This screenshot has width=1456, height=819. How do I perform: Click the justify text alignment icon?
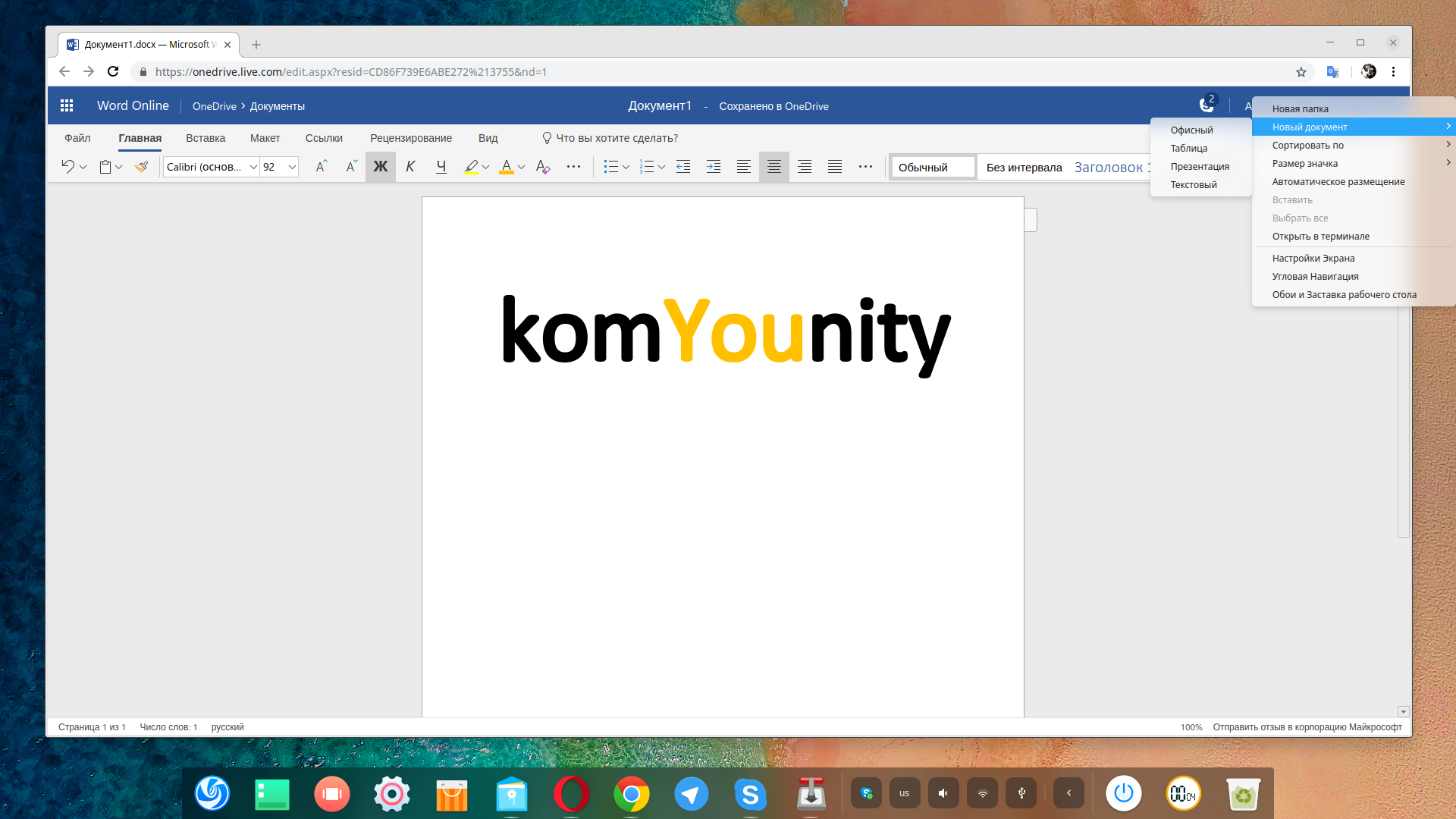[835, 167]
